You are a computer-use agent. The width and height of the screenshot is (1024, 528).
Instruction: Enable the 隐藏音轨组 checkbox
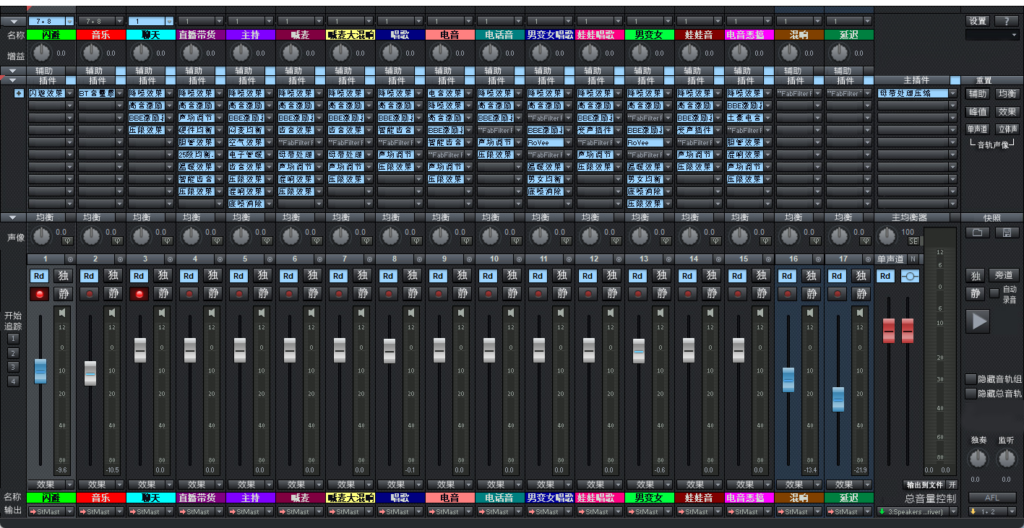970,378
